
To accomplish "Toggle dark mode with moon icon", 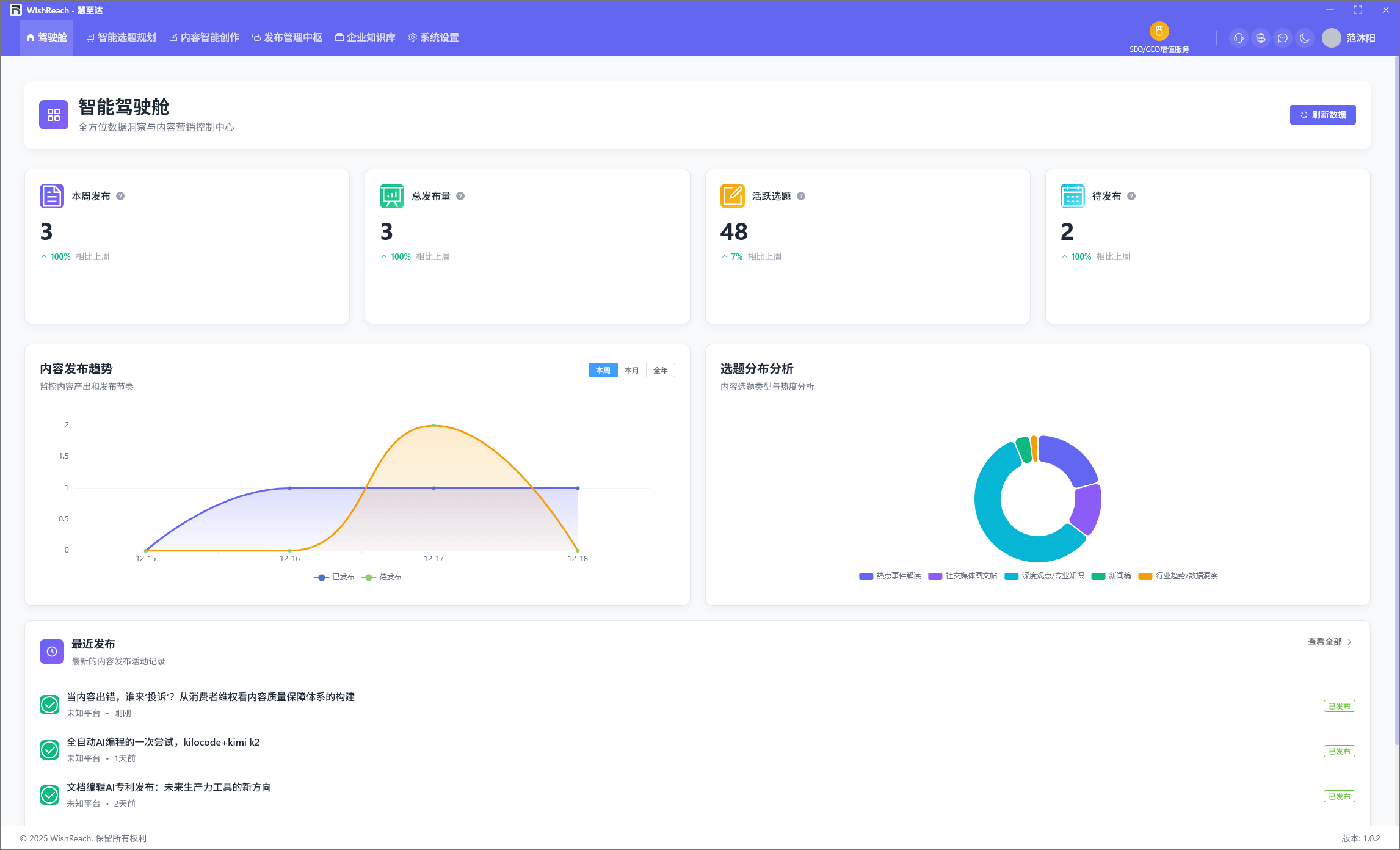I will tap(1305, 38).
